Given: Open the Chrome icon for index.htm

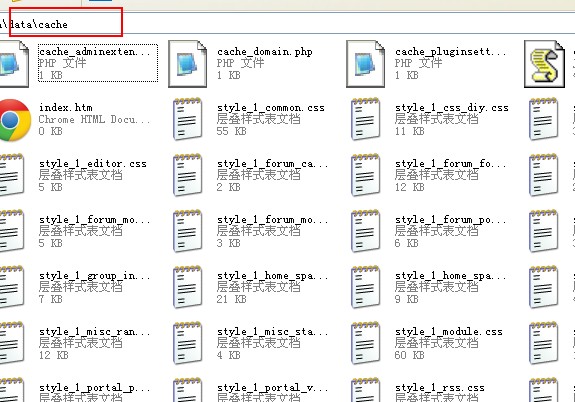Looking at the screenshot, I should coord(14,120).
